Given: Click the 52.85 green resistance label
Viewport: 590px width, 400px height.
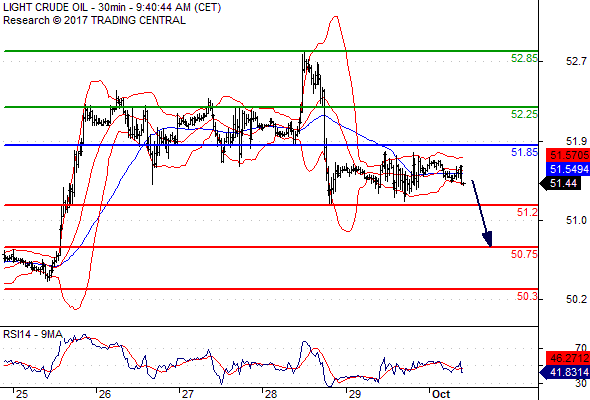Looking at the screenshot, I should pyautogui.click(x=524, y=58).
